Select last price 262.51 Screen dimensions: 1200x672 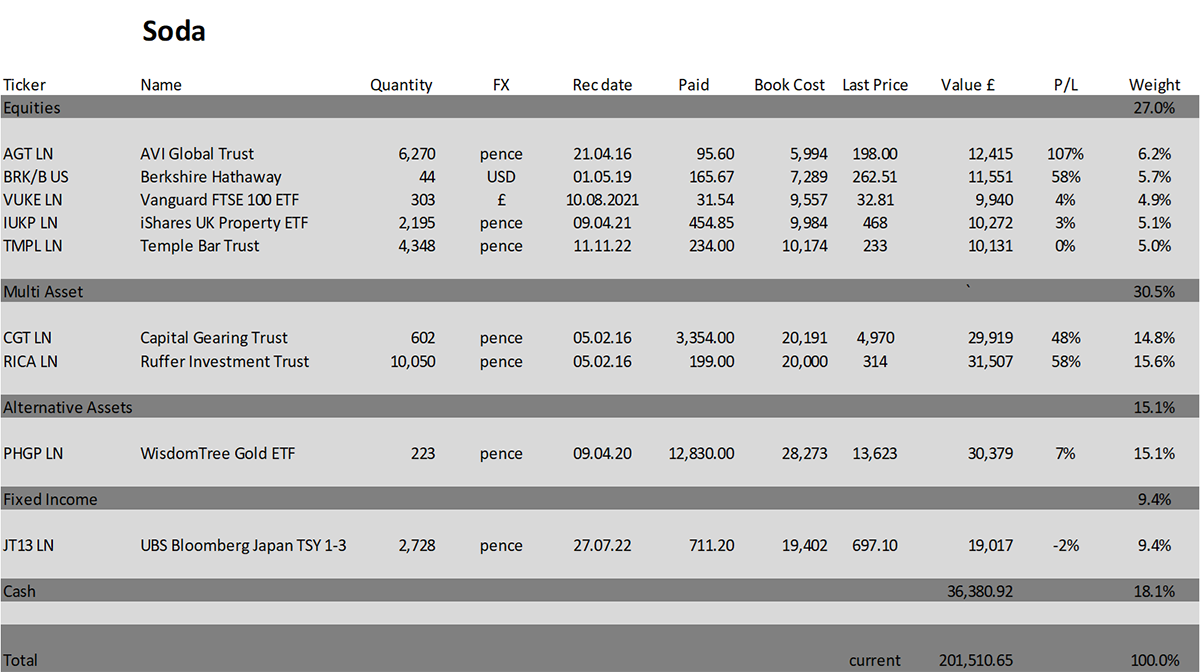click(x=875, y=177)
